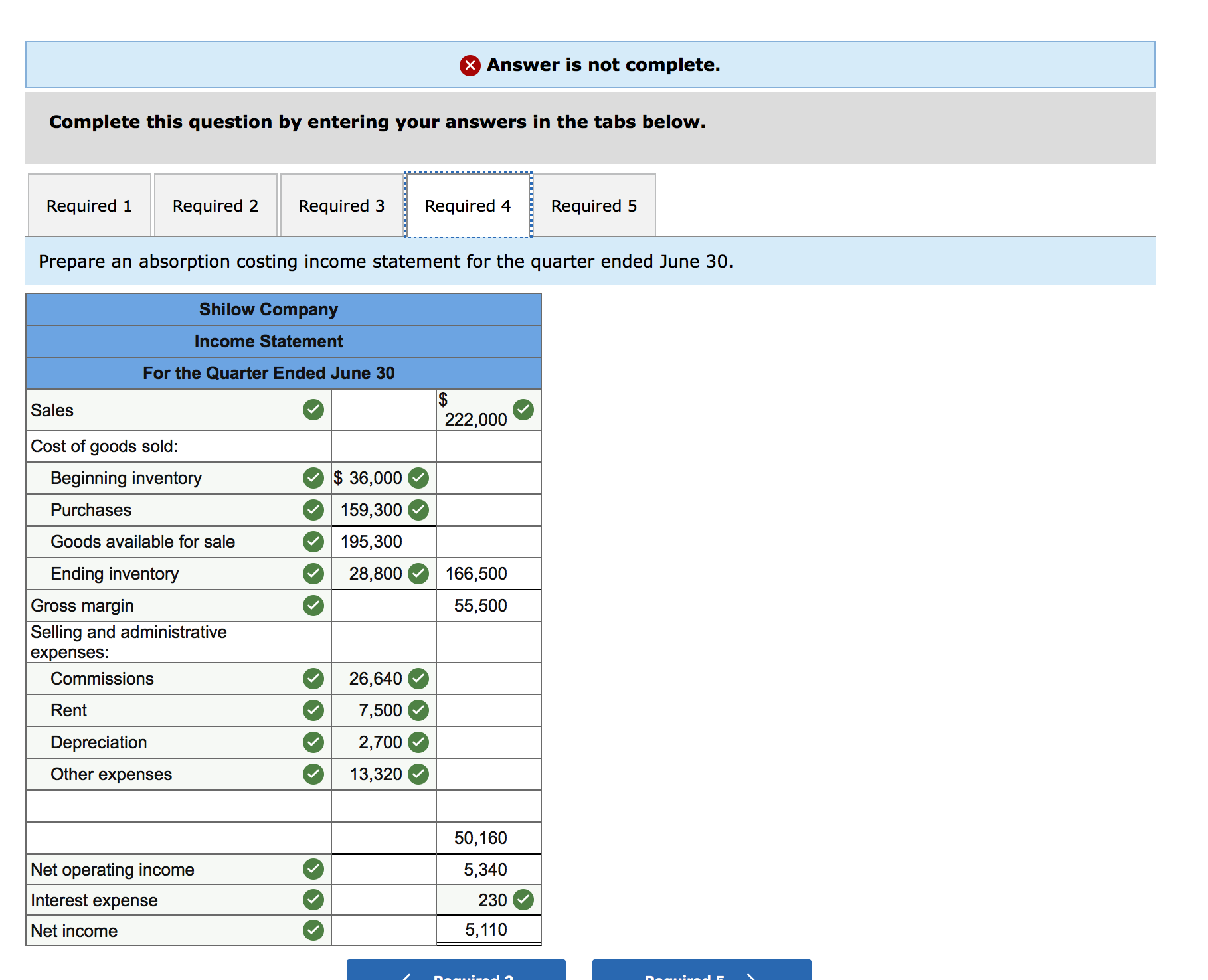Select the Ending inventory label cell
The image size is (1208, 980).
click(x=179, y=574)
